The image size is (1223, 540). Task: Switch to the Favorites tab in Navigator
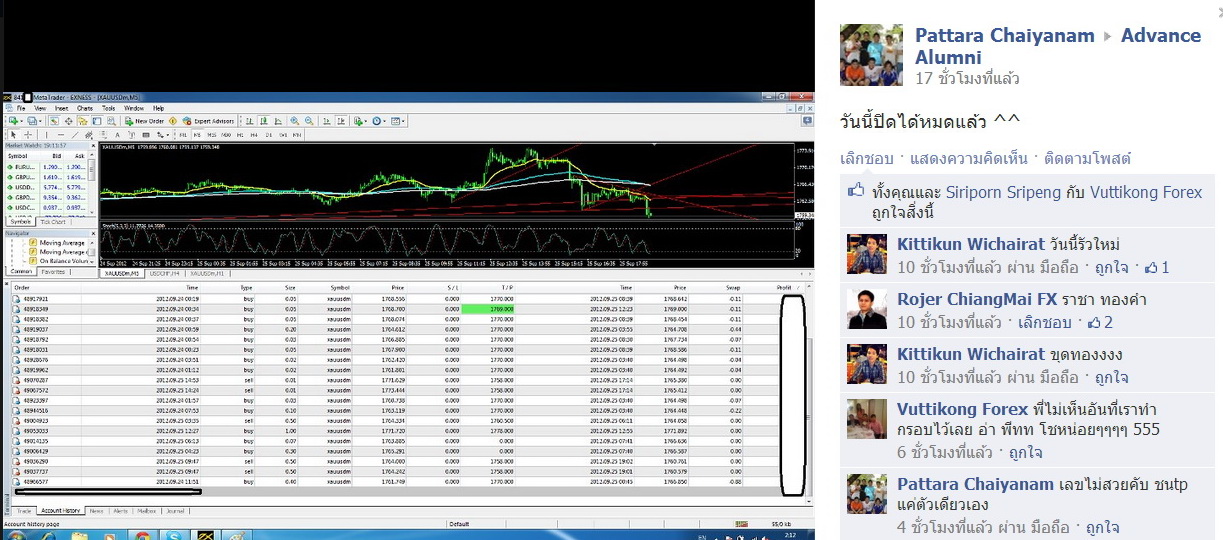[x=53, y=271]
